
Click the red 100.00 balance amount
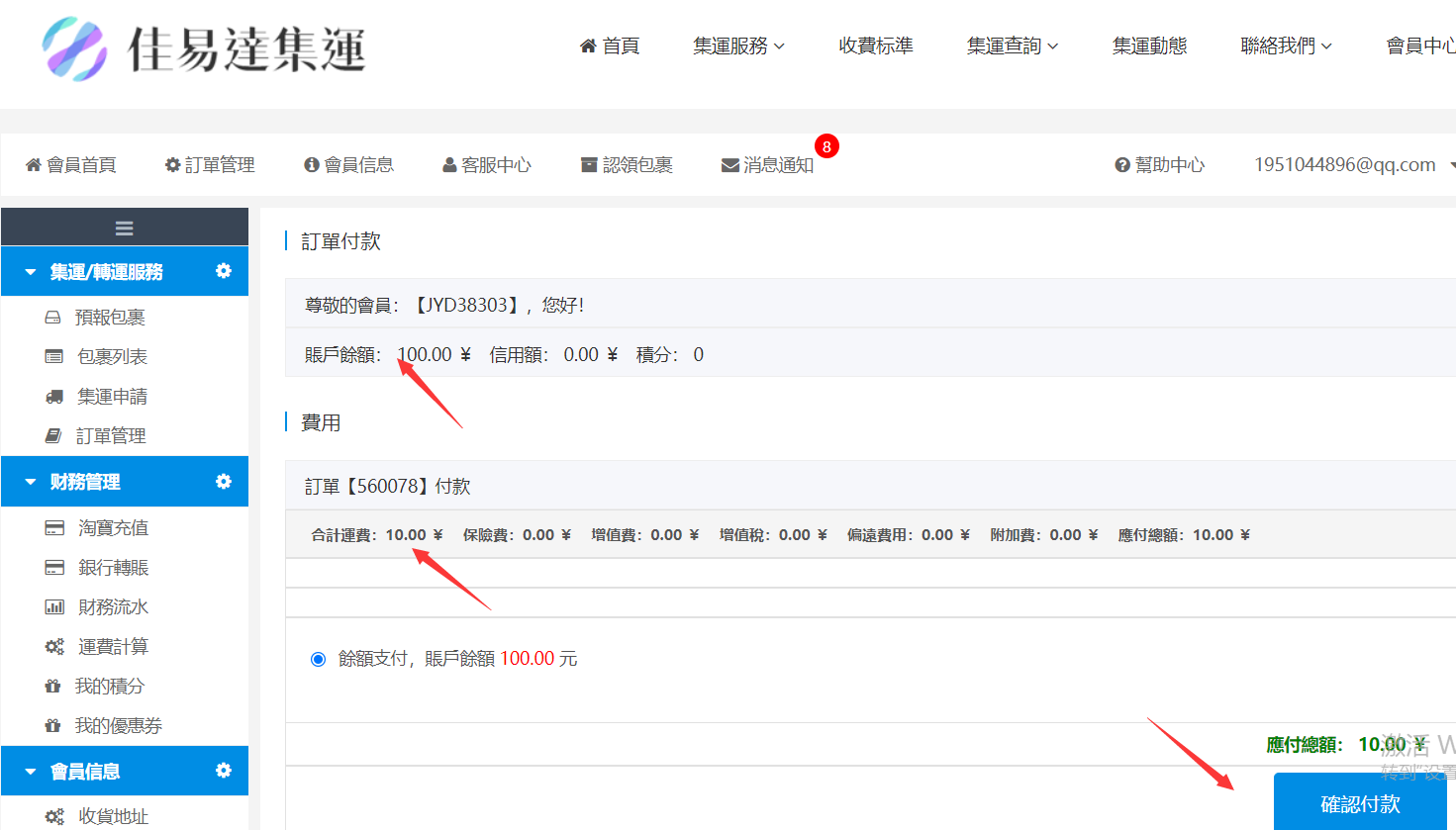pyautogui.click(x=527, y=659)
